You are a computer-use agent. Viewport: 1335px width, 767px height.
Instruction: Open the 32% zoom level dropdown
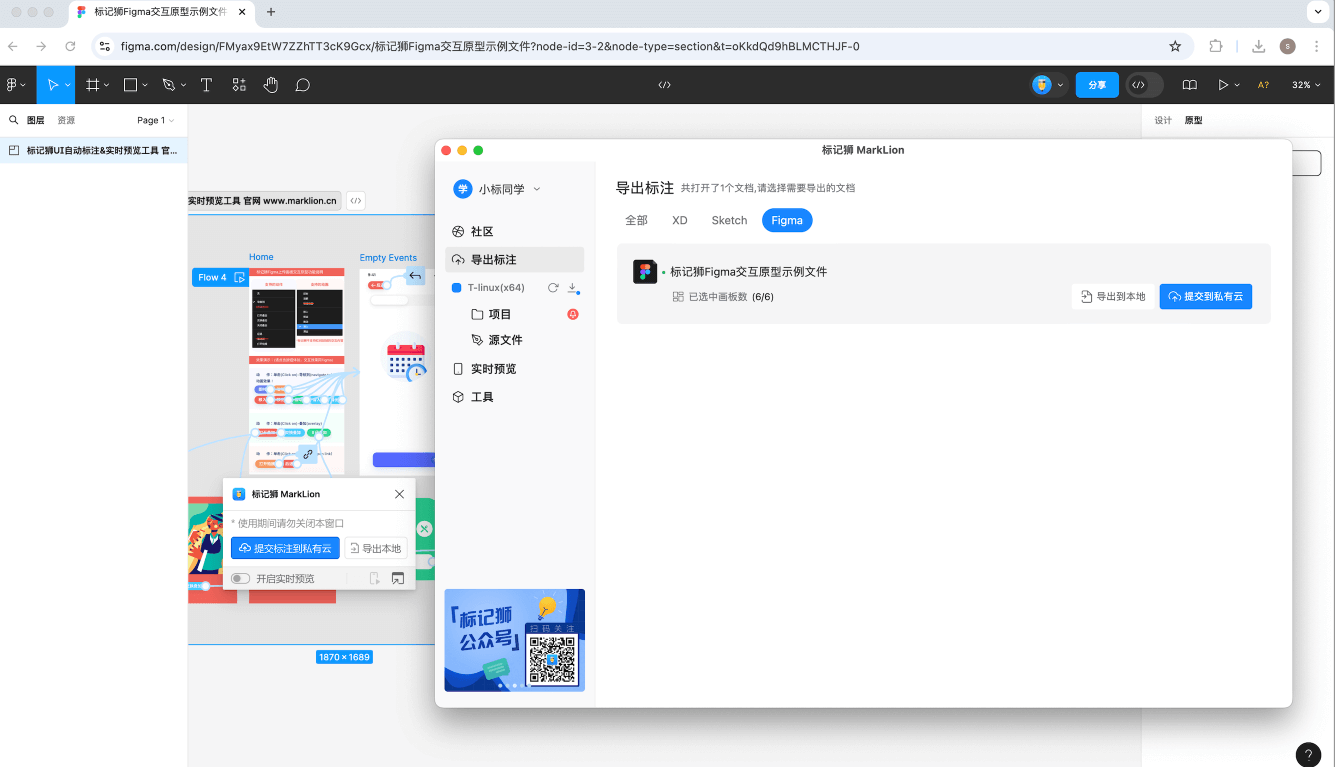pyautogui.click(x=1306, y=85)
